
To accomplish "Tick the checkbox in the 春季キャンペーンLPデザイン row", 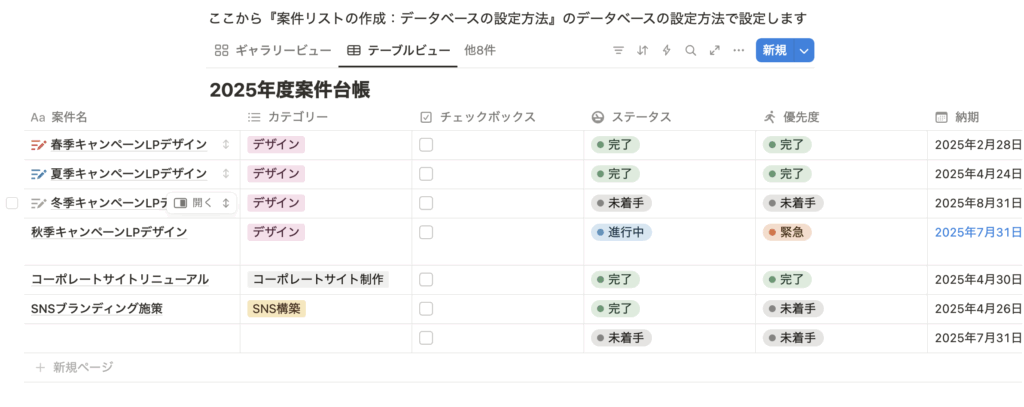I will click(x=426, y=145).
